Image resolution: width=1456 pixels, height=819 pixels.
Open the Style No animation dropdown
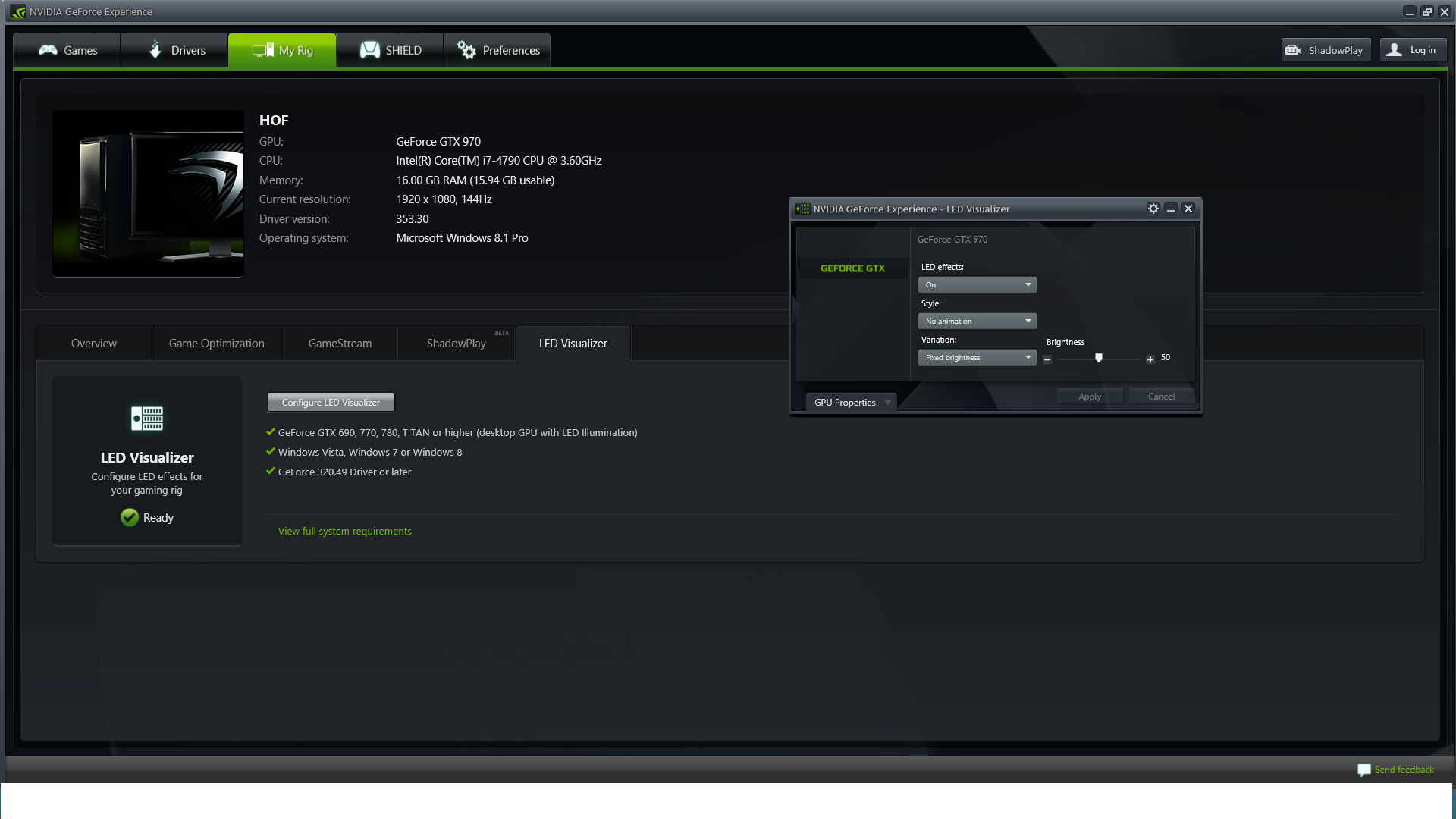click(977, 322)
